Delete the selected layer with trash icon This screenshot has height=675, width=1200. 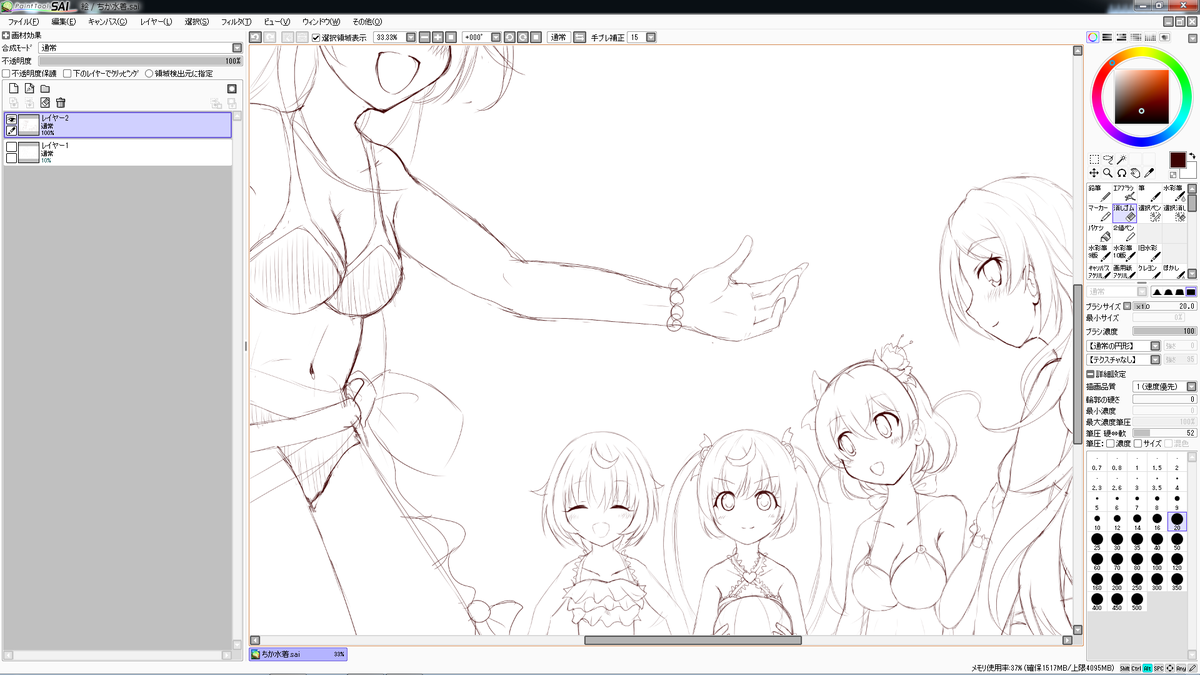[61, 102]
